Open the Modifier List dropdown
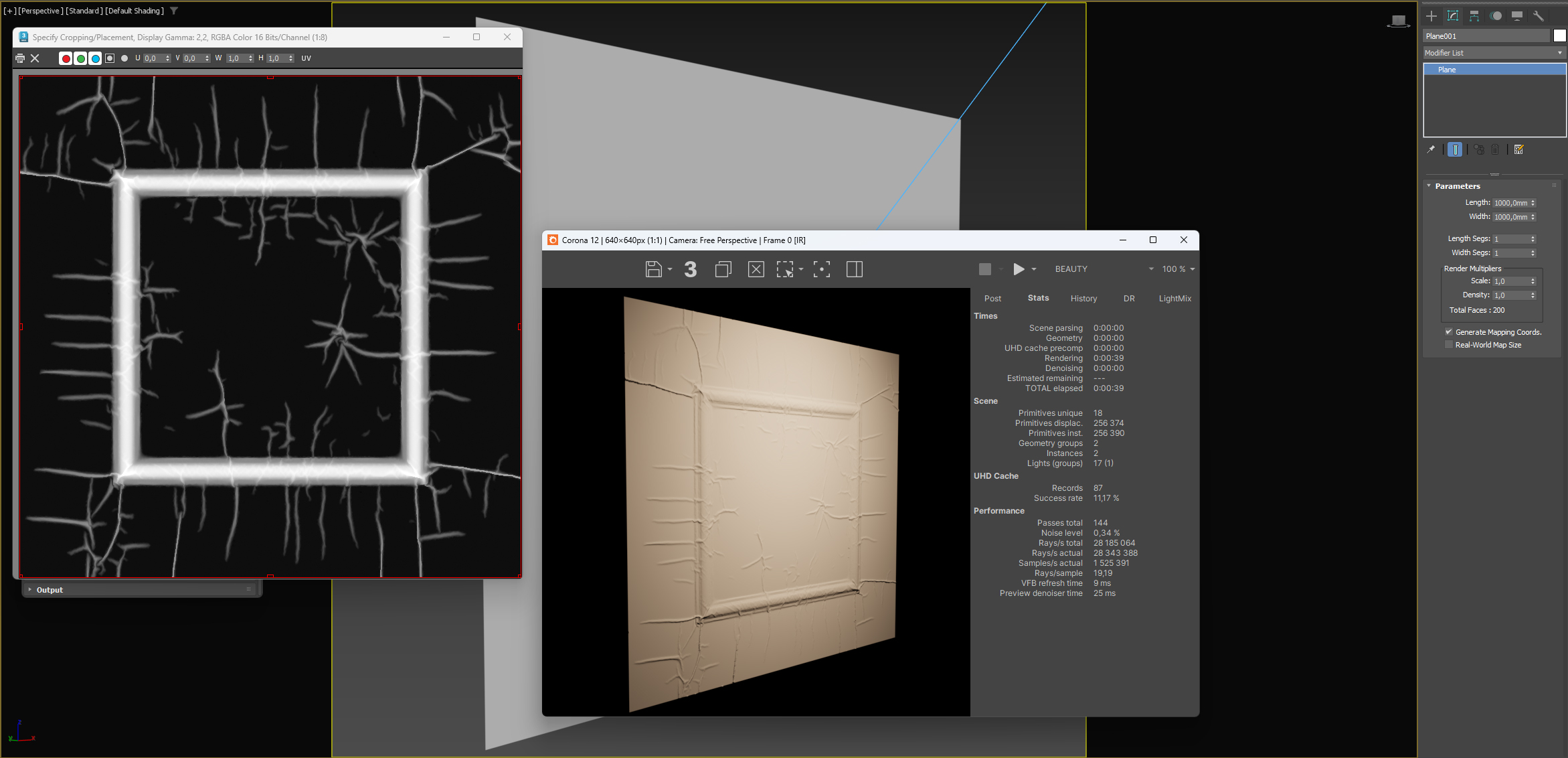1568x758 pixels. 1494,53
